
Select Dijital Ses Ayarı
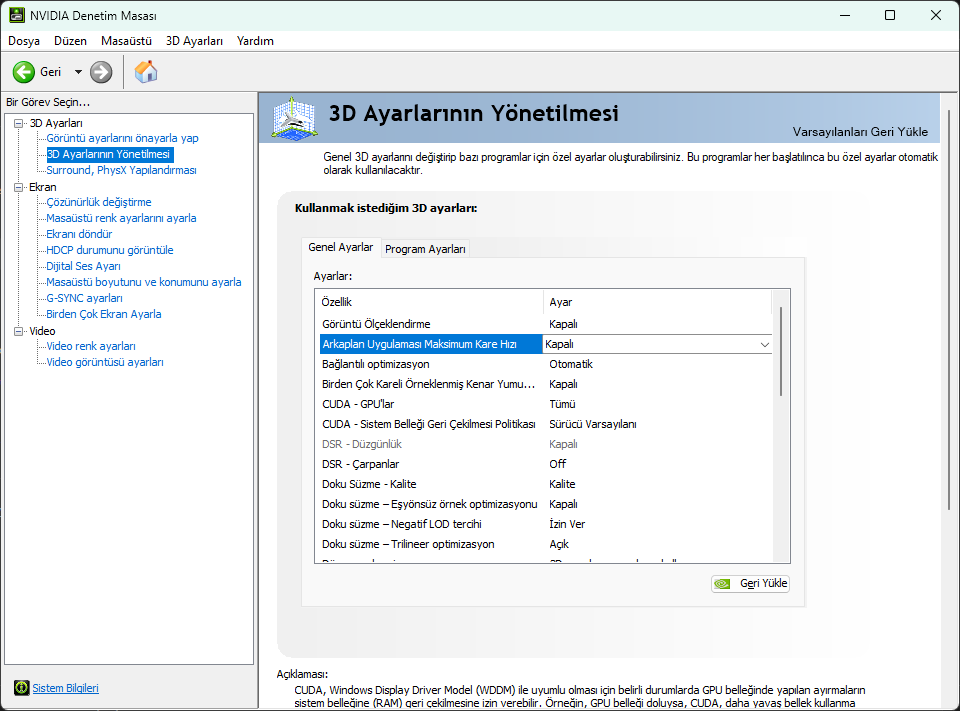point(83,266)
